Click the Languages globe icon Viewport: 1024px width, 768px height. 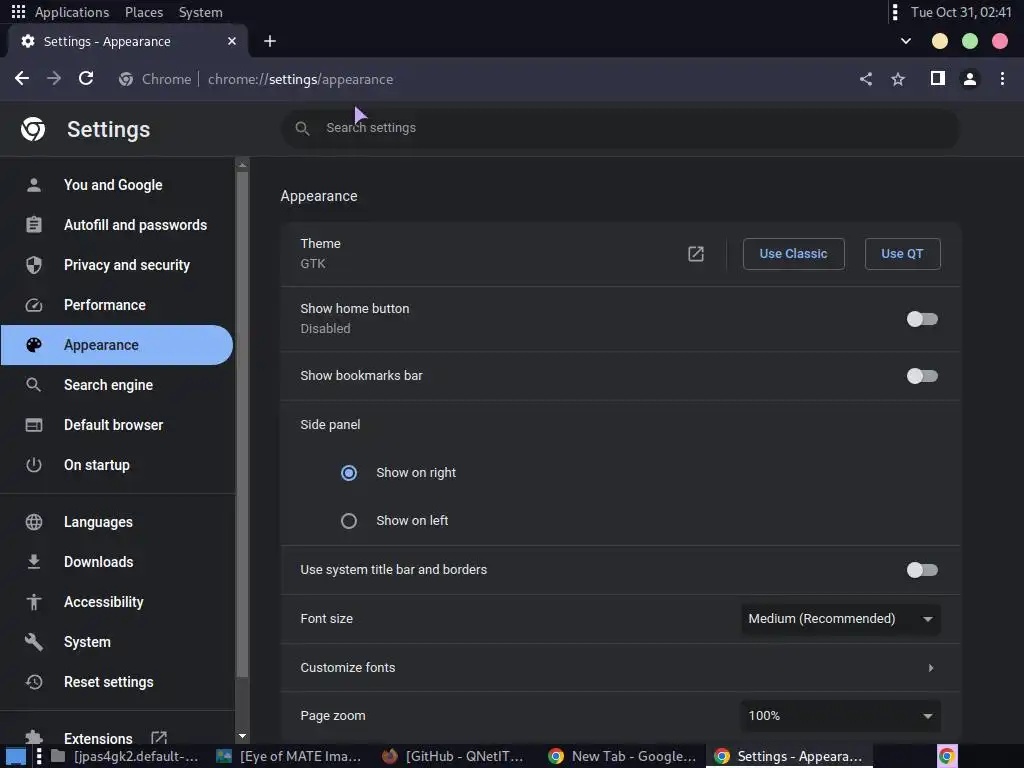33,522
